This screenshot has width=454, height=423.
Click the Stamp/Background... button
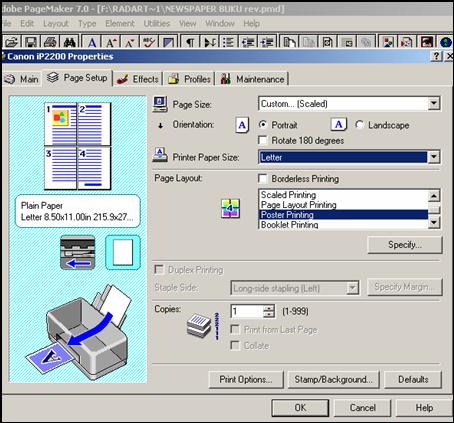pyautogui.click(x=333, y=379)
